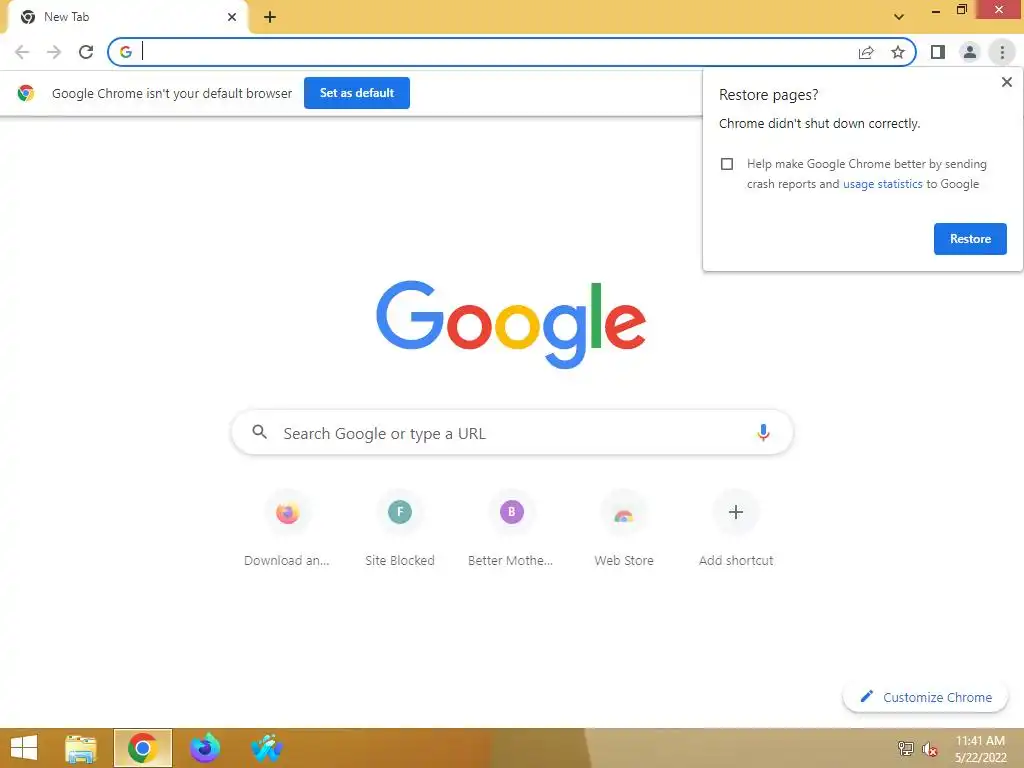Bookmark this tab with star icon

point(898,52)
